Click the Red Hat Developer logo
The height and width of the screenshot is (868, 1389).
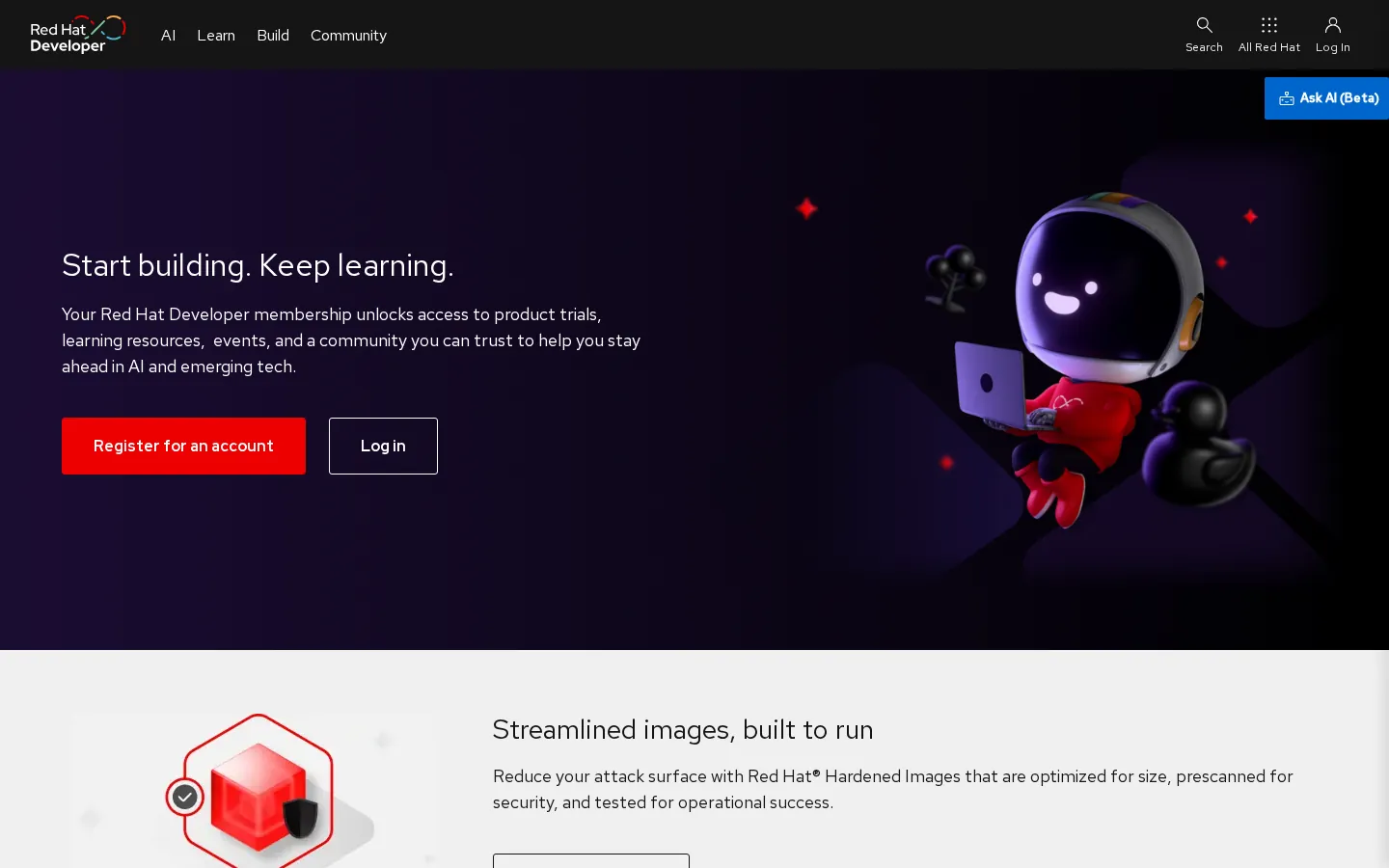(78, 35)
